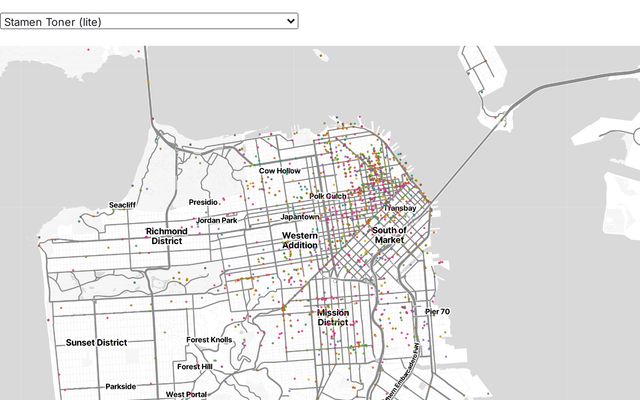Click the Polk Gulch label

click(x=328, y=196)
